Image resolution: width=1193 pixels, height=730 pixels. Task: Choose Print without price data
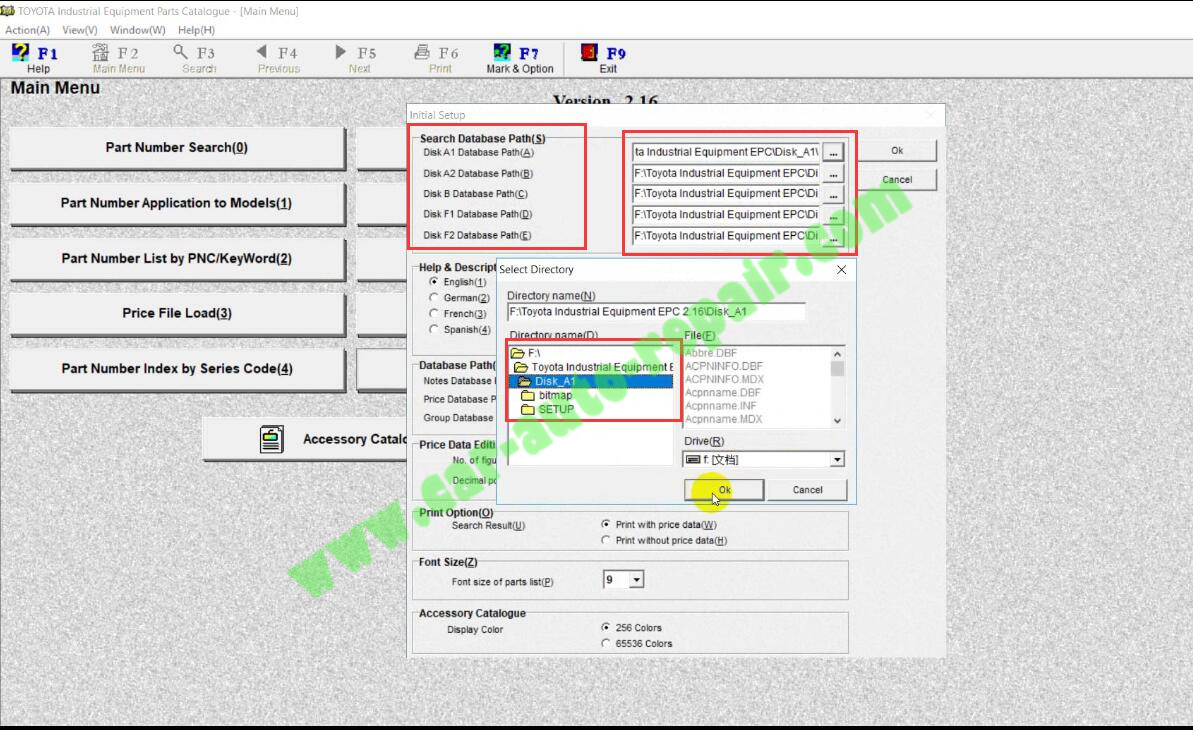tap(606, 540)
